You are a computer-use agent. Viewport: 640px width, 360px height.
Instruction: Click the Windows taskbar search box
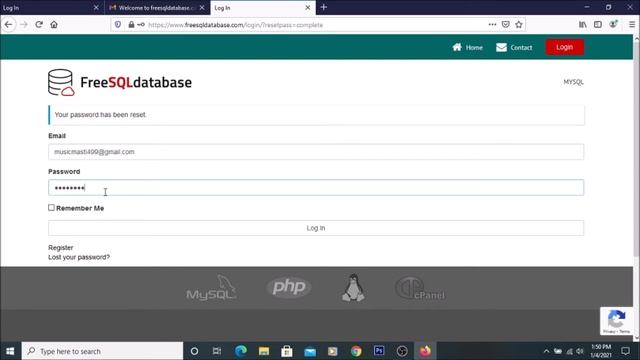102,351
